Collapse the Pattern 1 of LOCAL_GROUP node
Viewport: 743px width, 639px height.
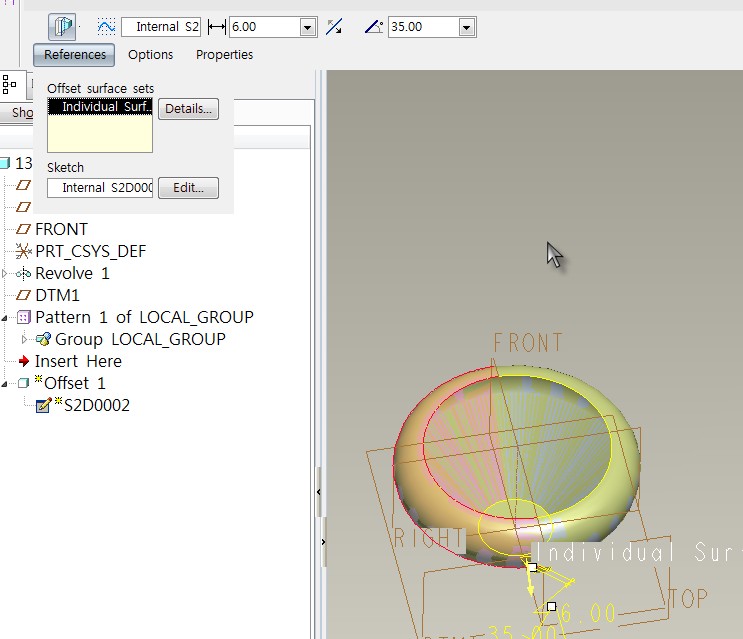pyautogui.click(x=4, y=318)
